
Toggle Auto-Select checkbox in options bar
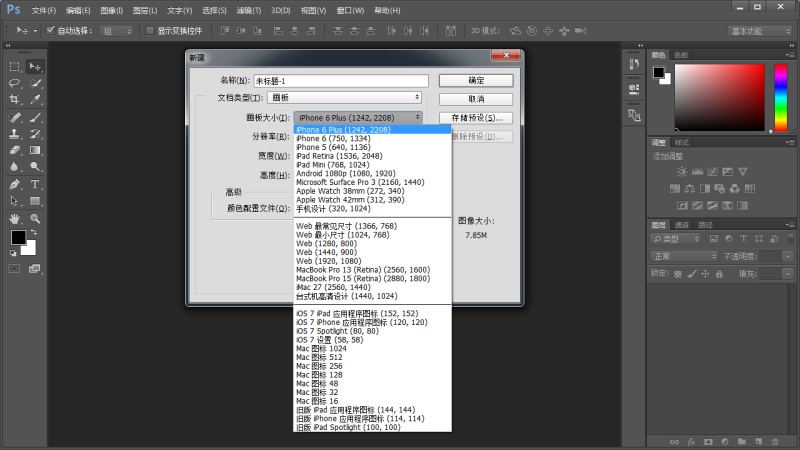(x=50, y=31)
